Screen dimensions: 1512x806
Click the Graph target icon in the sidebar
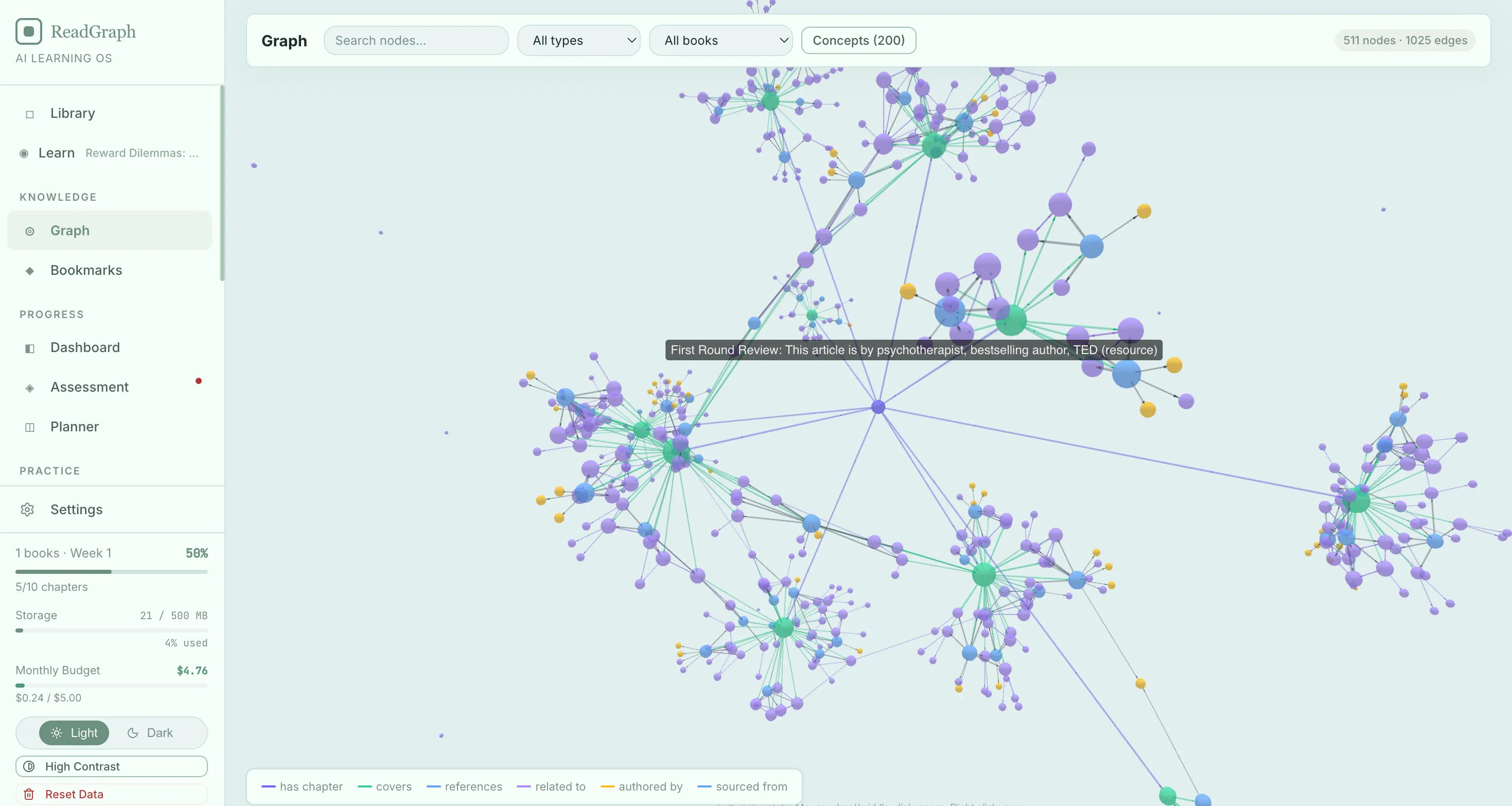pos(30,231)
